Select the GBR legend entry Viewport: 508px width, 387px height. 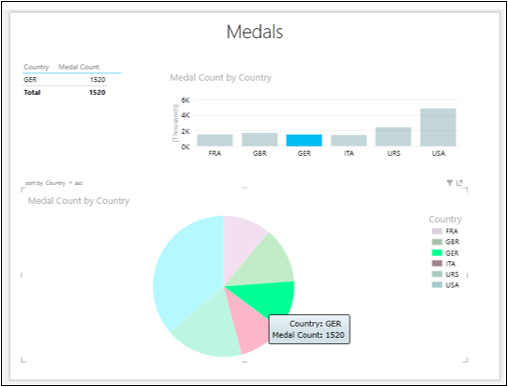pos(445,242)
